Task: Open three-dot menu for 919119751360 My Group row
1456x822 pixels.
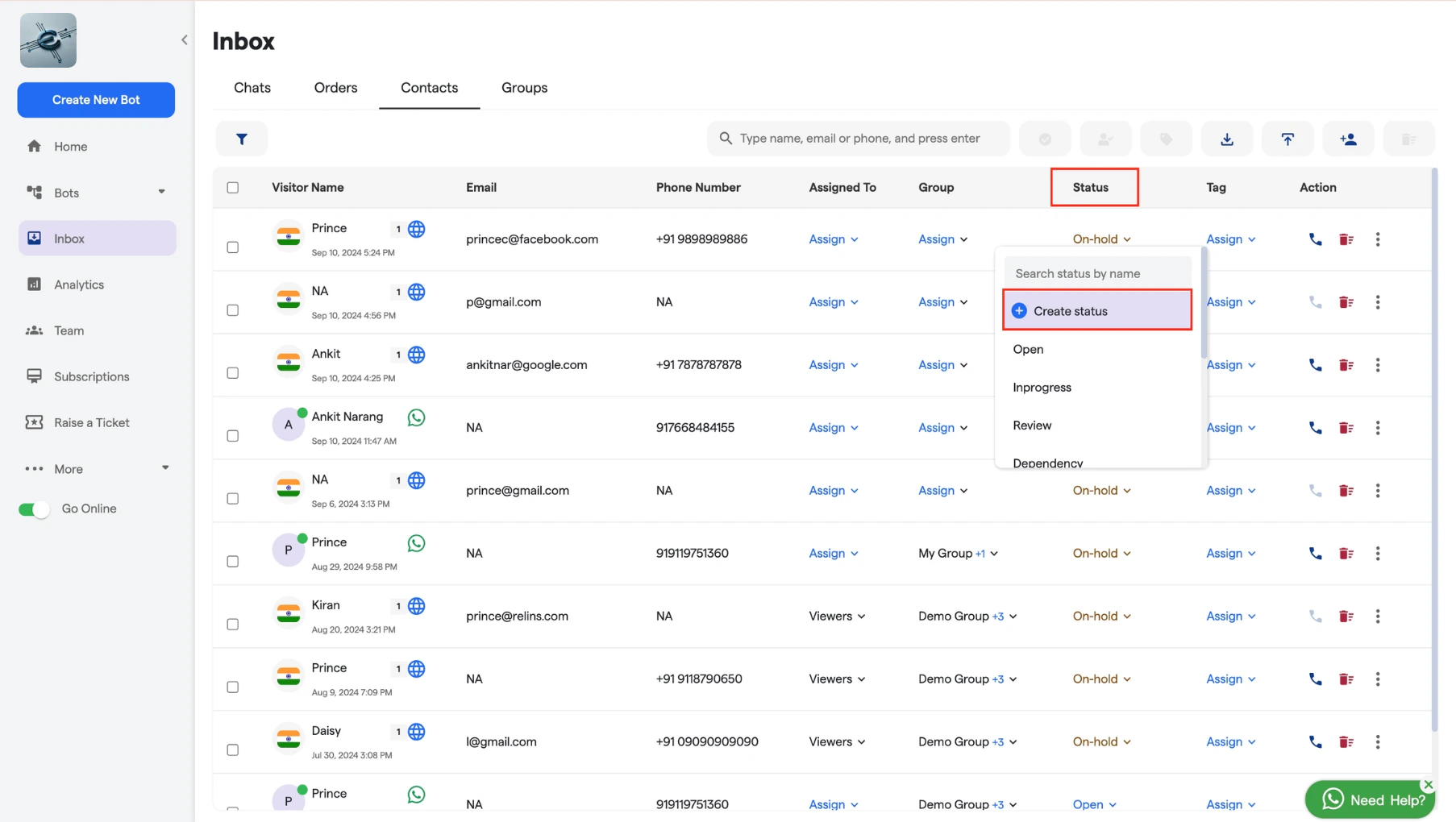Action: pos(1377,554)
